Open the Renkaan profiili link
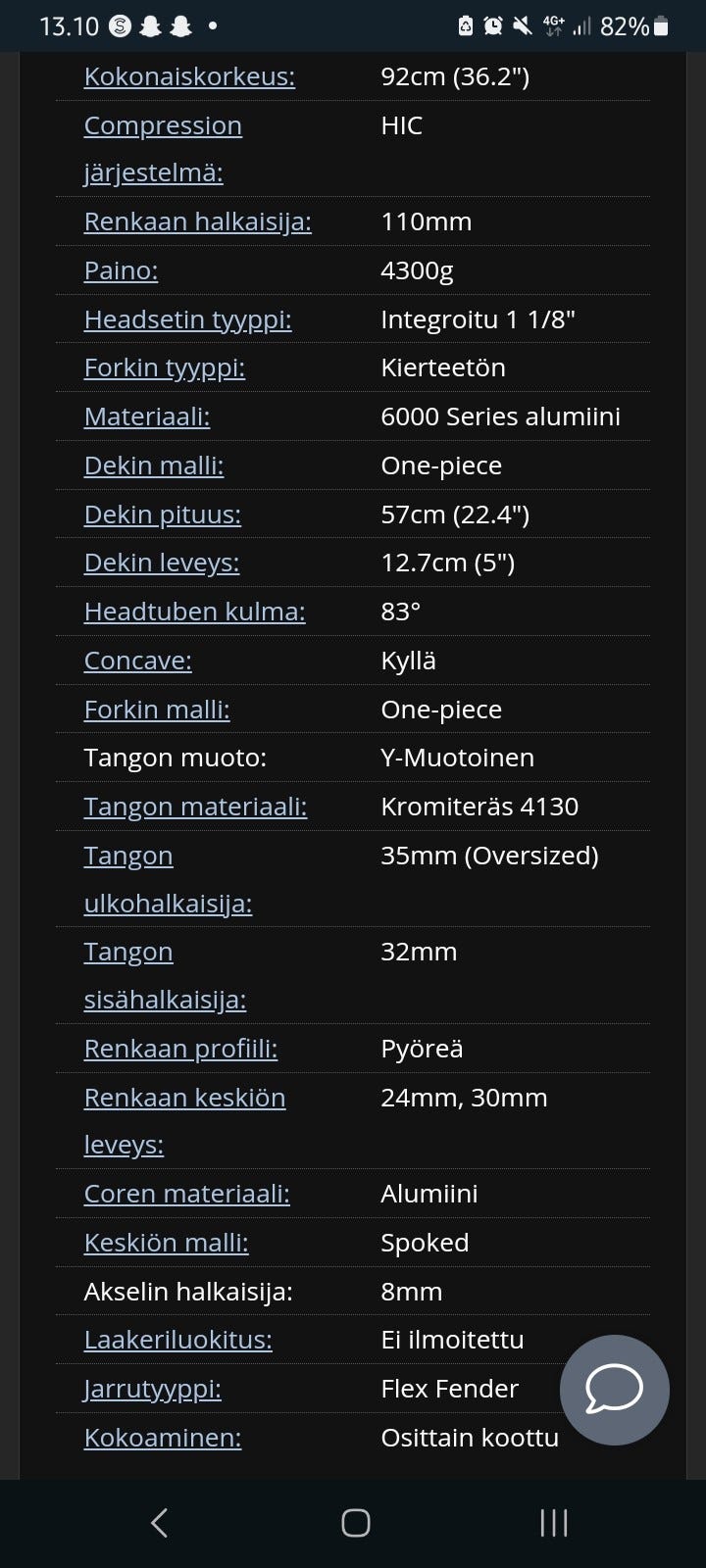Viewport: 706px width, 1568px height. [180, 1049]
